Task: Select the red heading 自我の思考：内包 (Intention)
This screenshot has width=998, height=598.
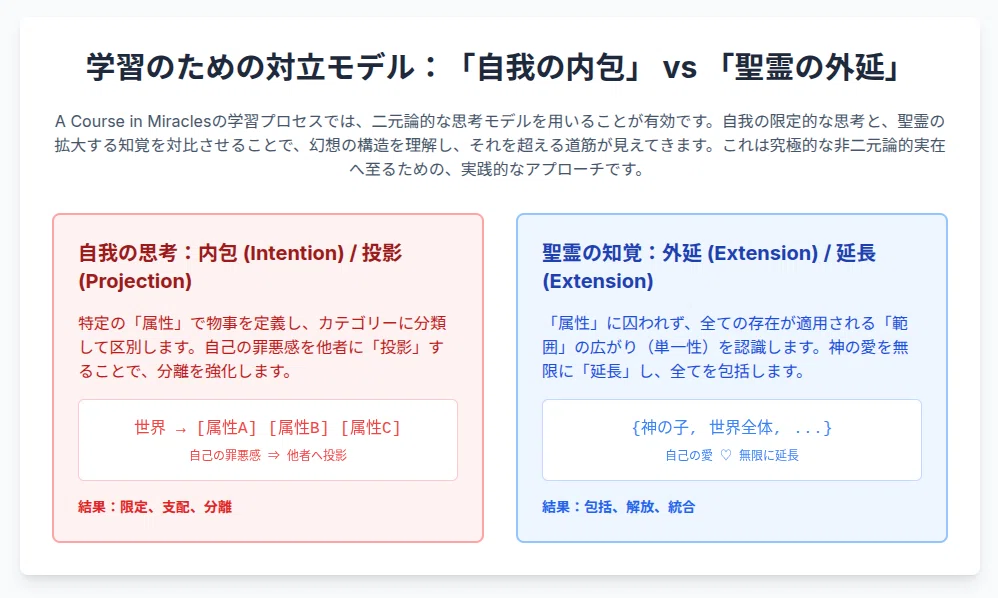Action: click(x=241, y=267)
